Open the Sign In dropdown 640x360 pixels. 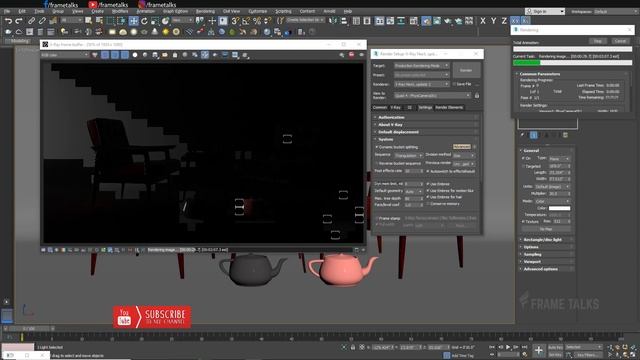click(545, 11)
